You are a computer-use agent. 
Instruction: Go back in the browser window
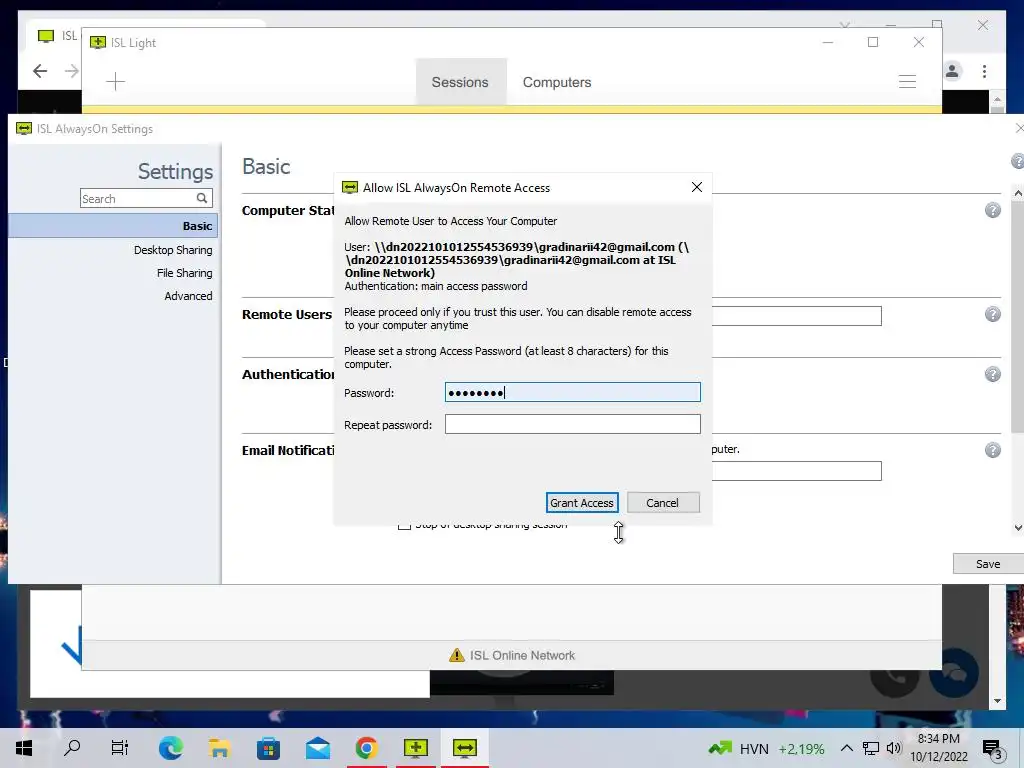tap(40, 71)
